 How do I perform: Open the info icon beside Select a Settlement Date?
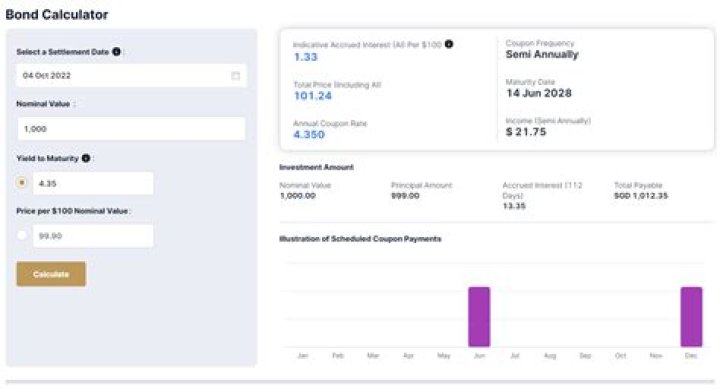click(x=117, y=51)
